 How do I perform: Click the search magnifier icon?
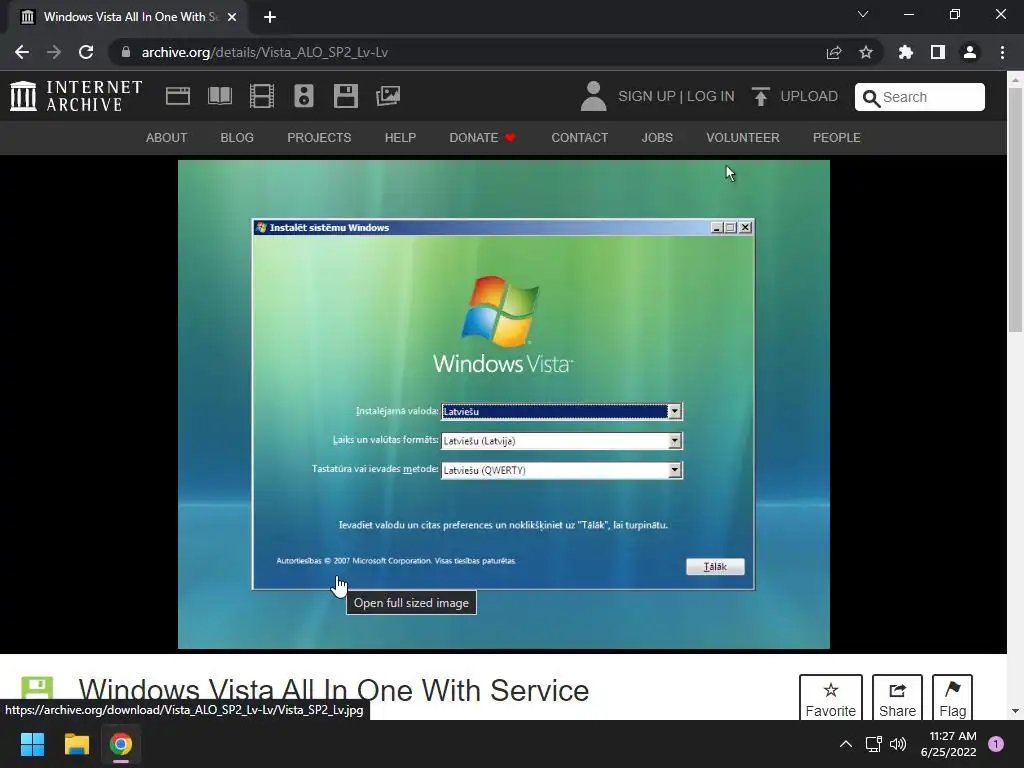click(x=871, y=98)
